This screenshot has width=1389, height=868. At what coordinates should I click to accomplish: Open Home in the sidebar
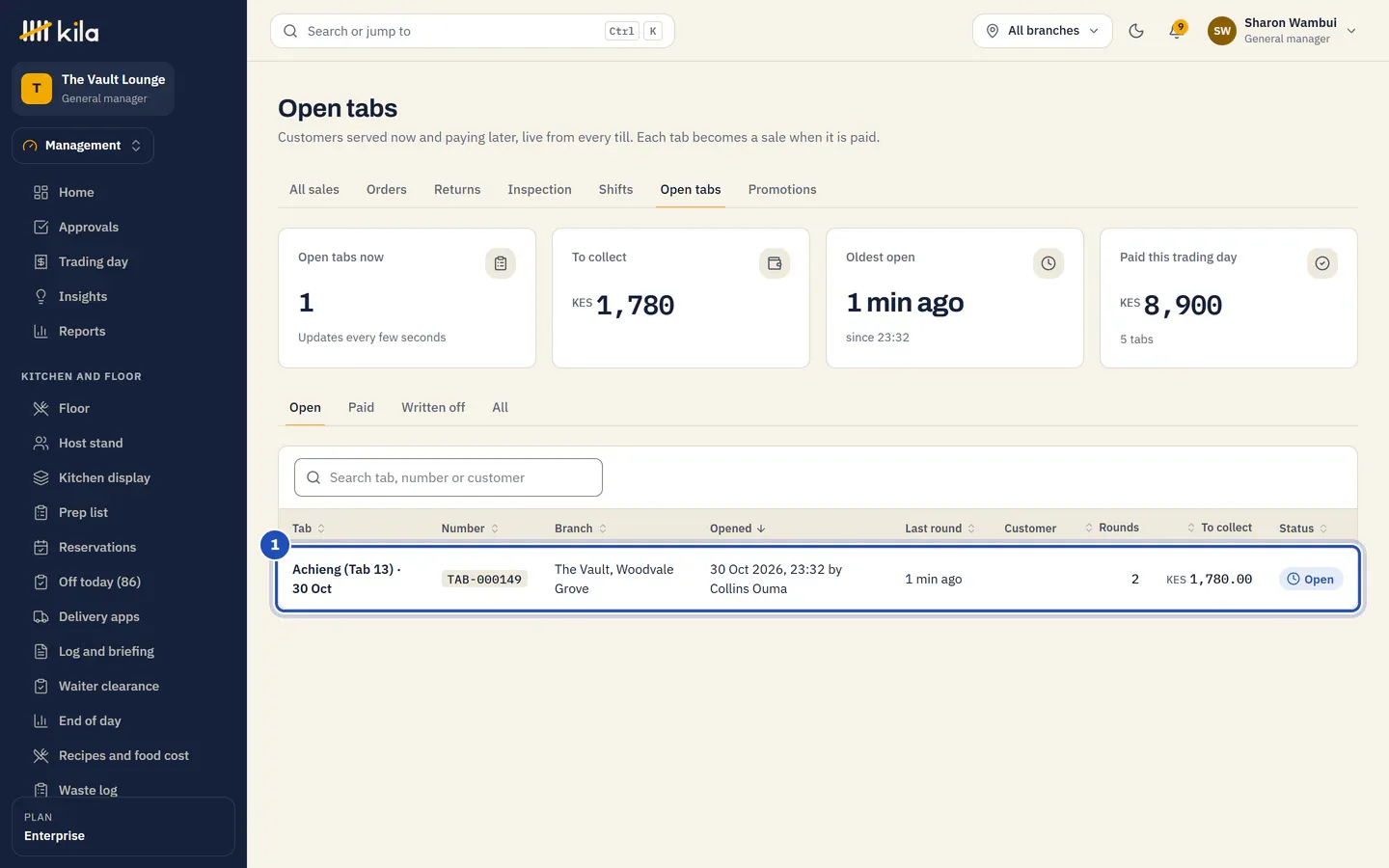(123, 192)
